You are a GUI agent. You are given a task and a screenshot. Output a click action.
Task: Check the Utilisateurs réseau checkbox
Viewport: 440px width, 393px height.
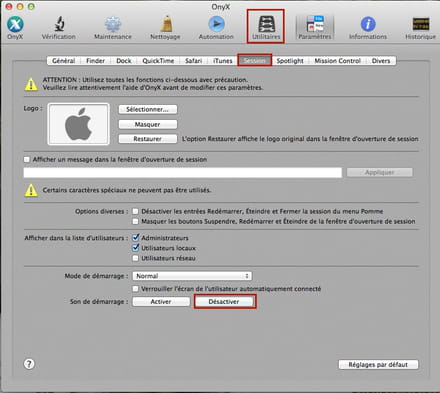point(135,258)
